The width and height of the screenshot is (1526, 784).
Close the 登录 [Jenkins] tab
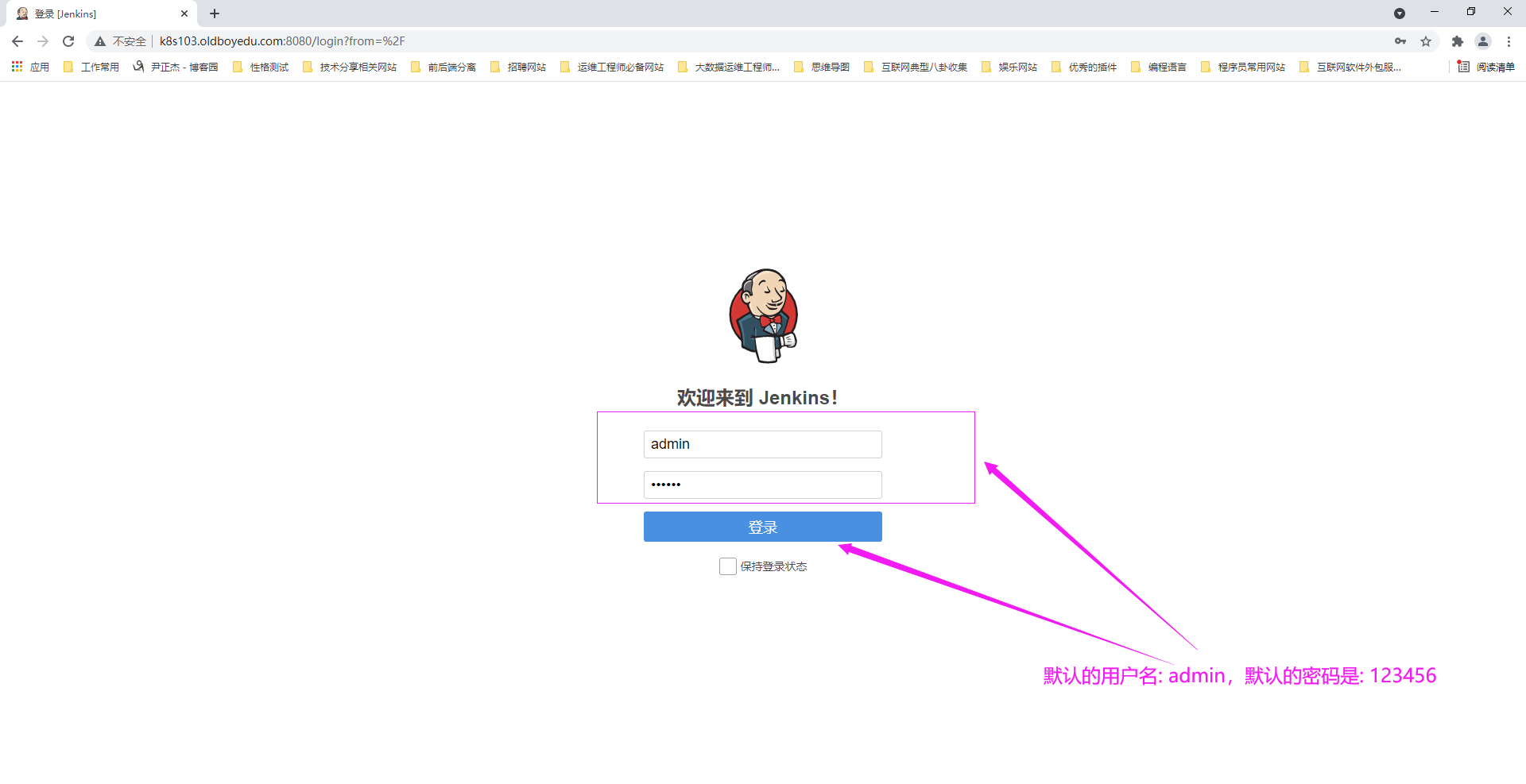pyautogui.click(x=184, y=14)
